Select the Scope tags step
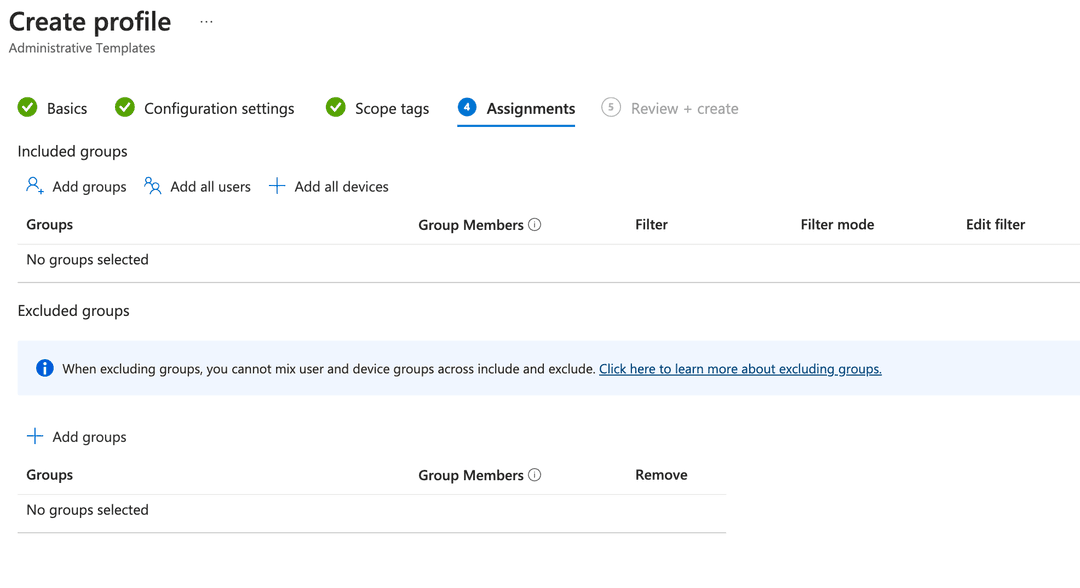Screen dimensions: 1080x588 click(393, 108)
